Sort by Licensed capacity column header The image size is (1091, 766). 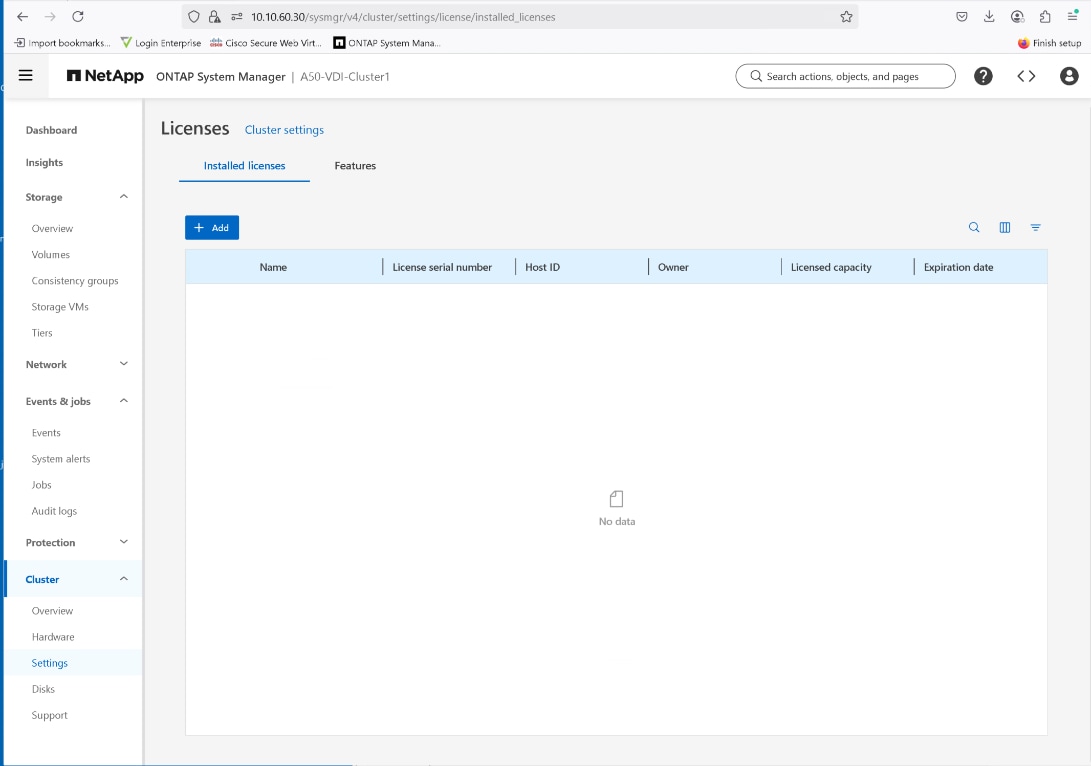831,267
